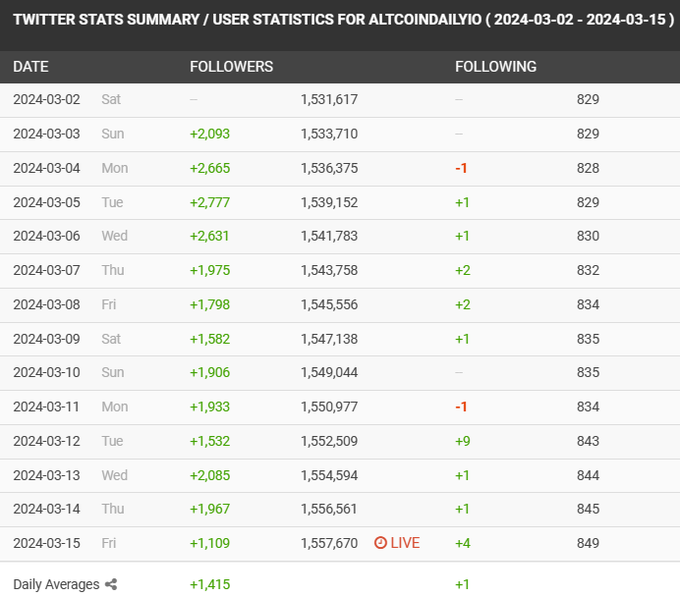Select the 2024-03-05 date cell
Screen dimensions: 680x597
point(46,202)
